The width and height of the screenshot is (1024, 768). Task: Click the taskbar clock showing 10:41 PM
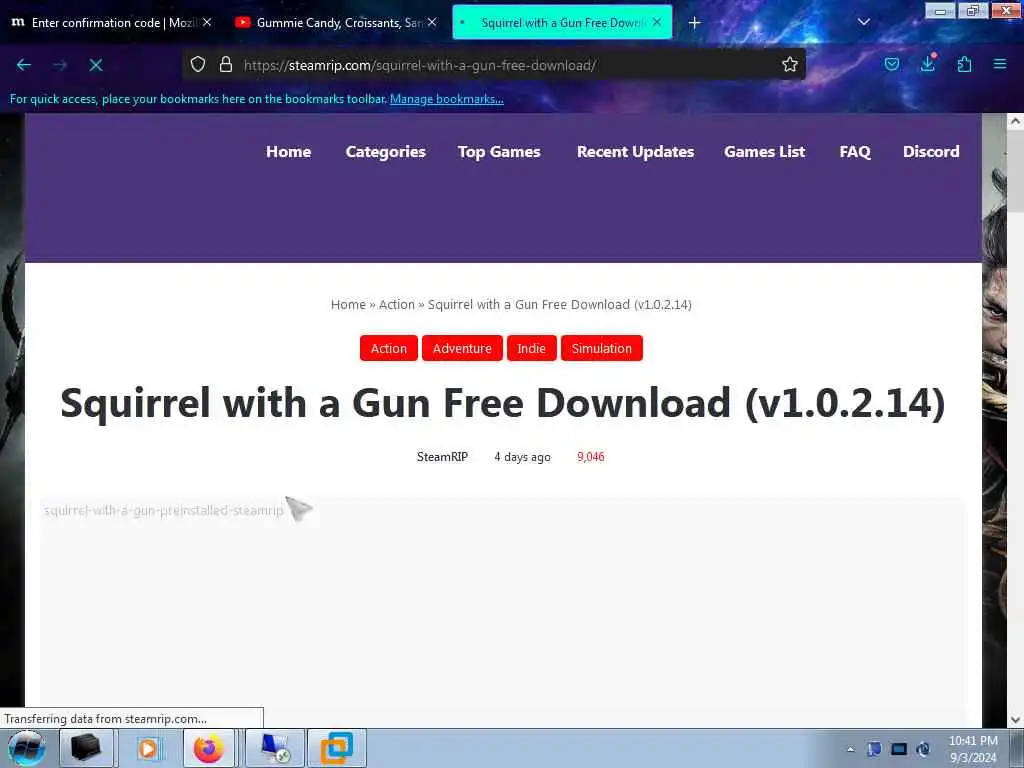click(973, 749)
